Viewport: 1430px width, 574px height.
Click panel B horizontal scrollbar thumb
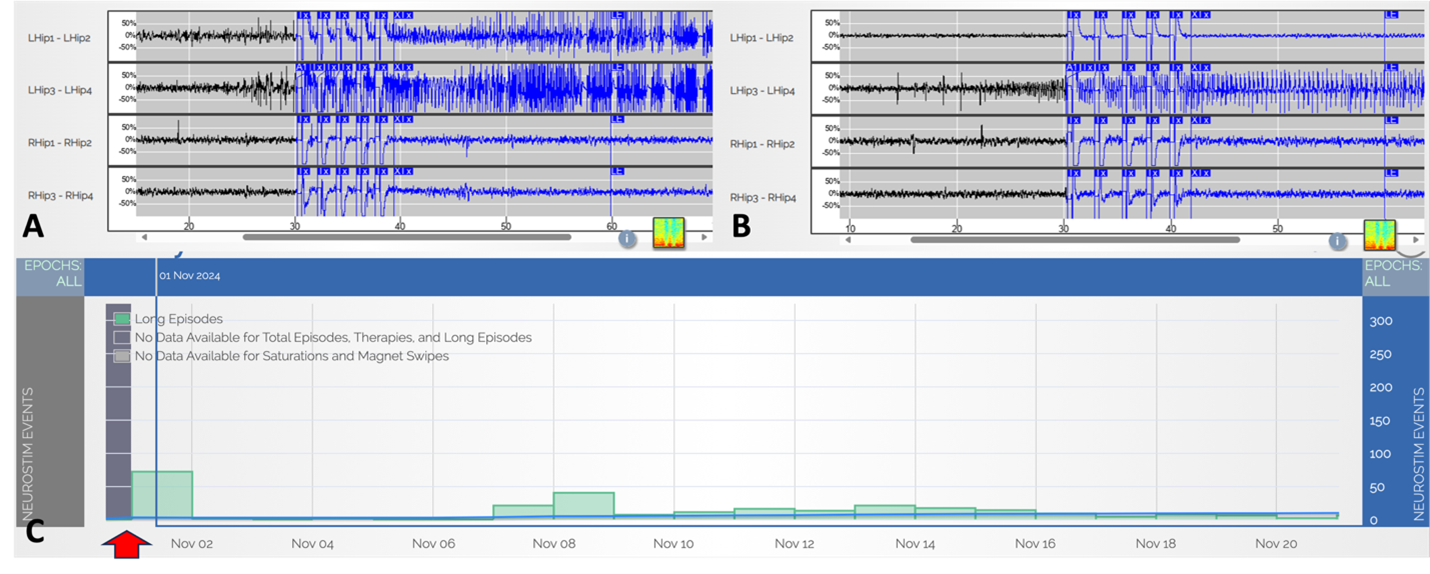[1074, 240]
